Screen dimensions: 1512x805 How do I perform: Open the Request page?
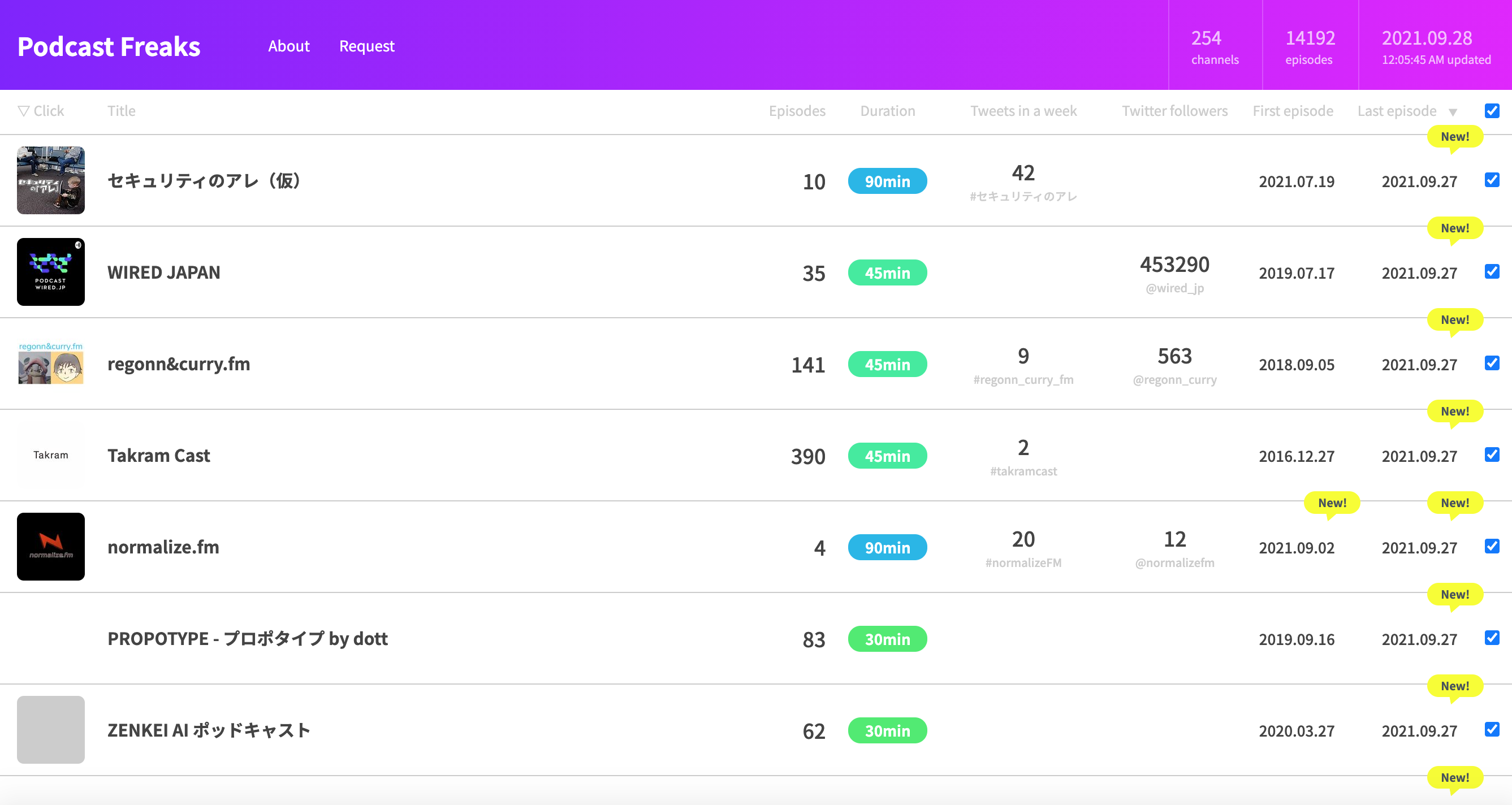(367, 46)
